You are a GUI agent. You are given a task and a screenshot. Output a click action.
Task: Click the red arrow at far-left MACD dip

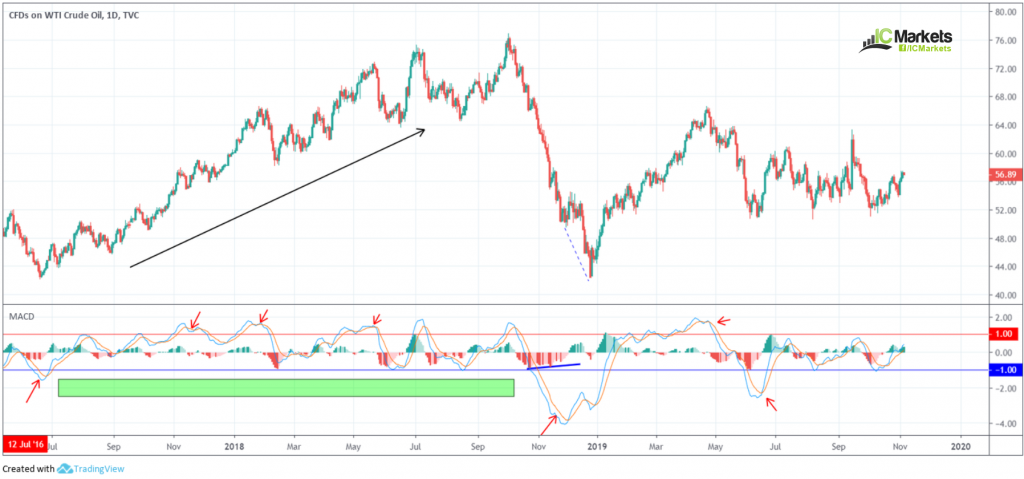pos(35,391)
